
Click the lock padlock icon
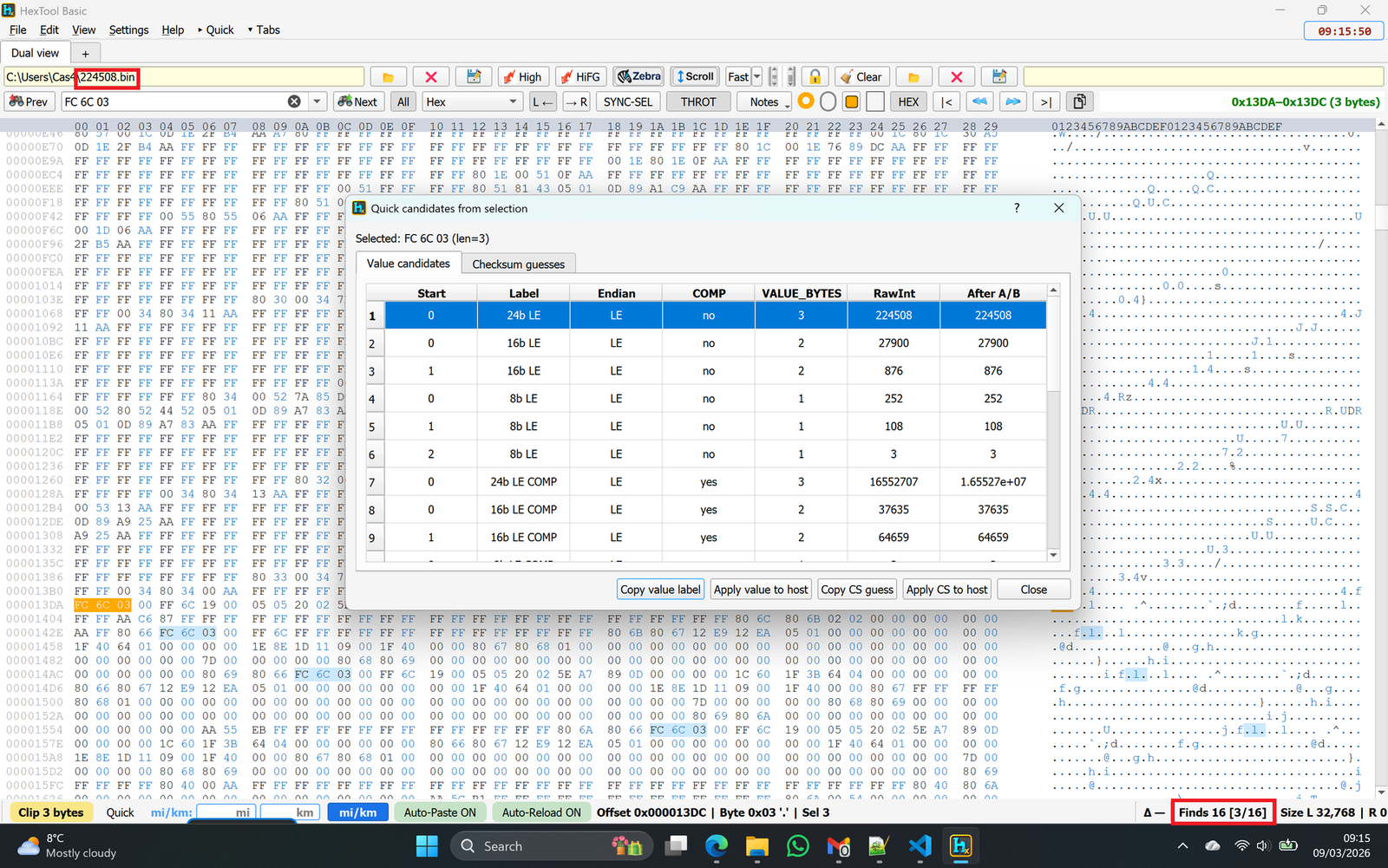click(815, 76)
